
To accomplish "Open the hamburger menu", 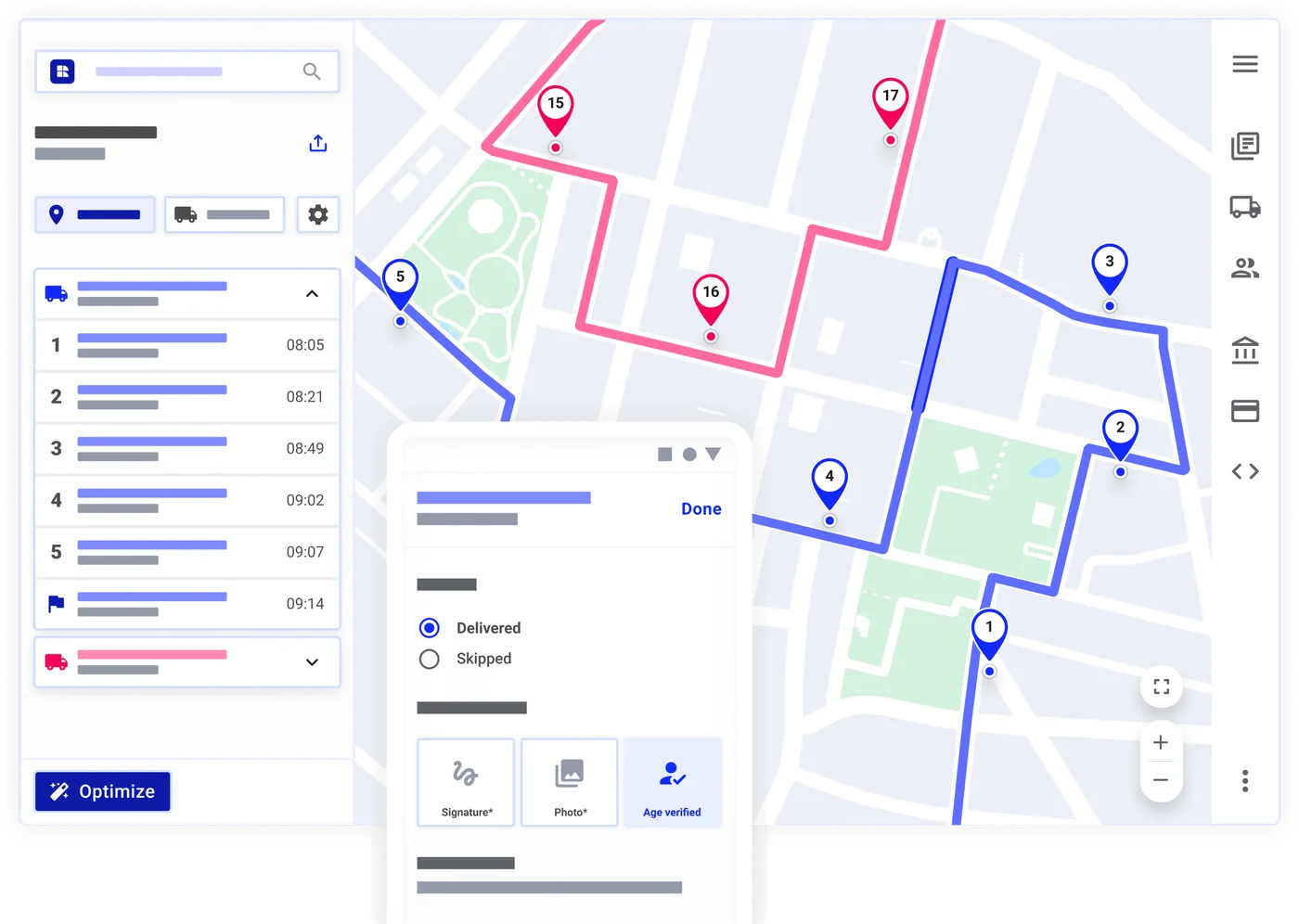I will point(1245,64).
